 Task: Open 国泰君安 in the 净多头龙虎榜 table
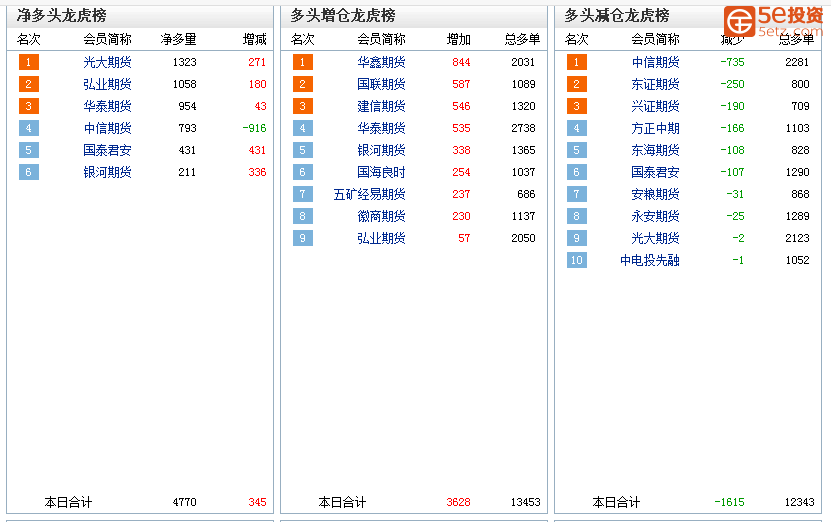click(x=107, y=150)
